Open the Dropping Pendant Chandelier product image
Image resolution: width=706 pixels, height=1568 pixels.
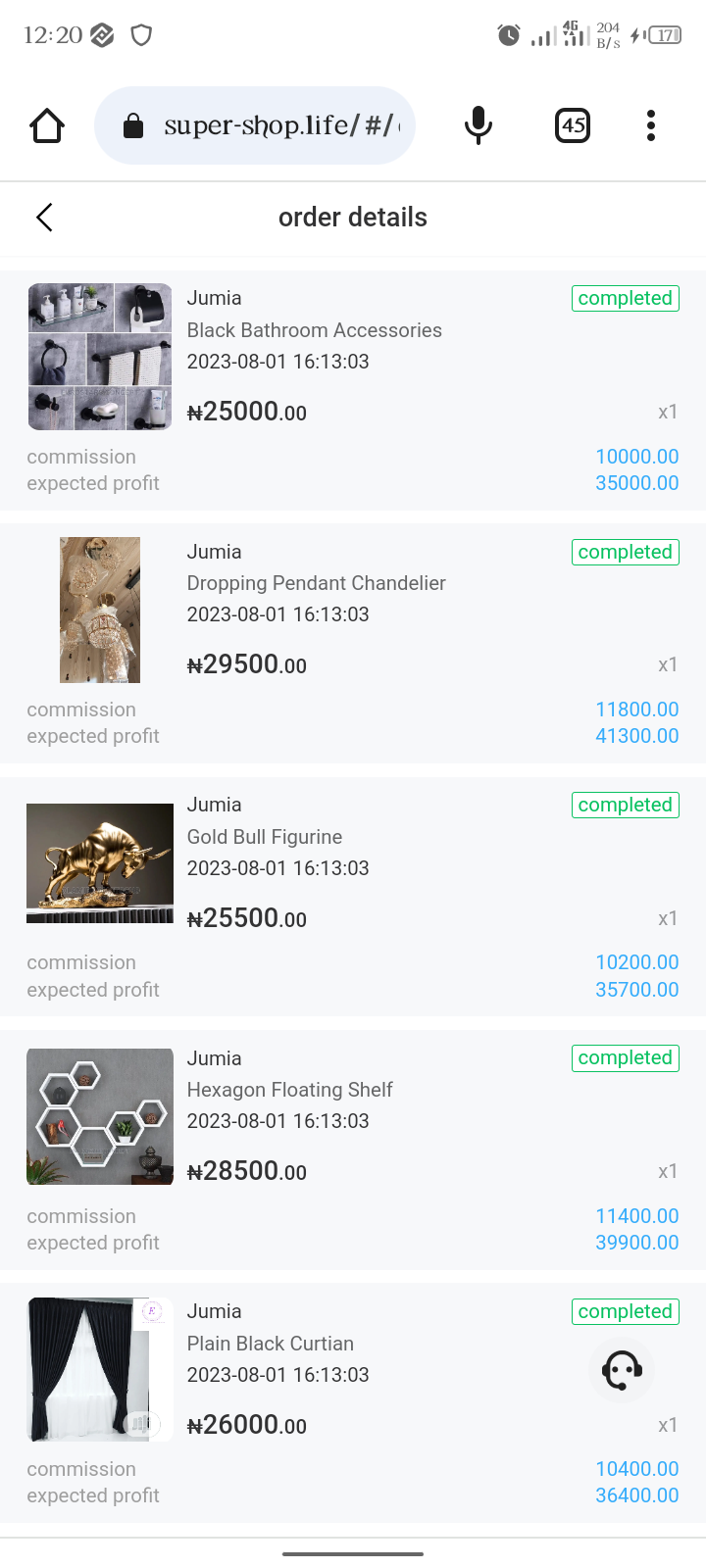[100, 610]
